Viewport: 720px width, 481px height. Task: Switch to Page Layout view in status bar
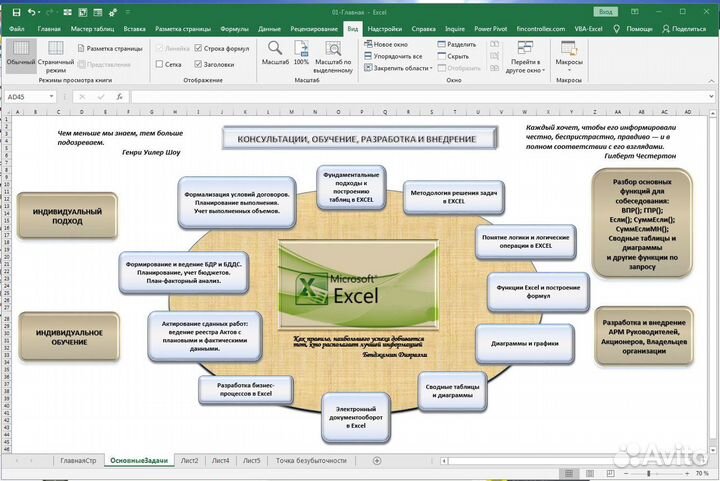590,473
